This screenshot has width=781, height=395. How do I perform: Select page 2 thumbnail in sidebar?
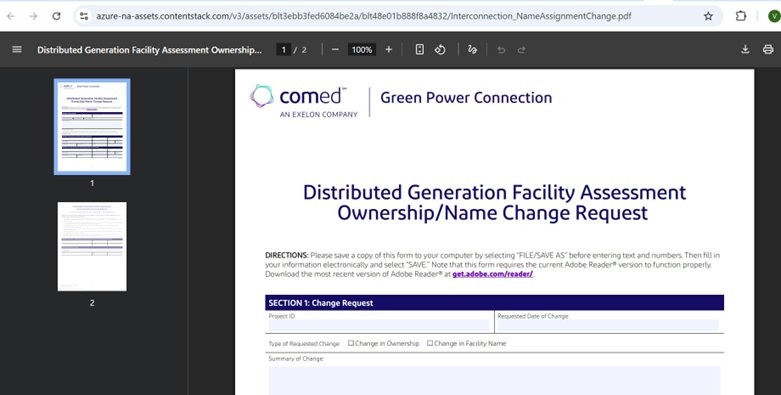92,247
